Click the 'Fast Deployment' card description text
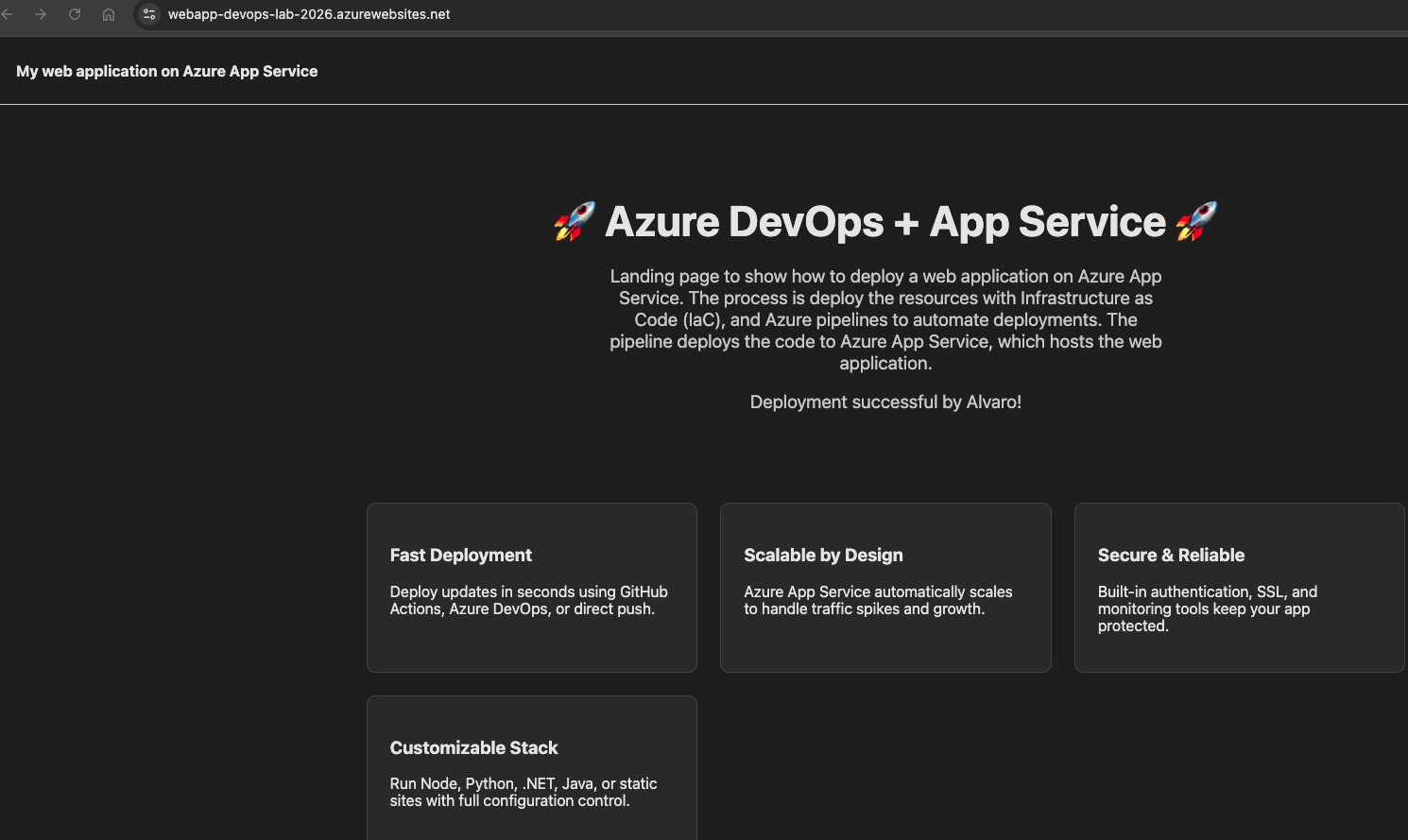Image resolution: width=1408 pixels, height=840 pixels. (528, 600)
